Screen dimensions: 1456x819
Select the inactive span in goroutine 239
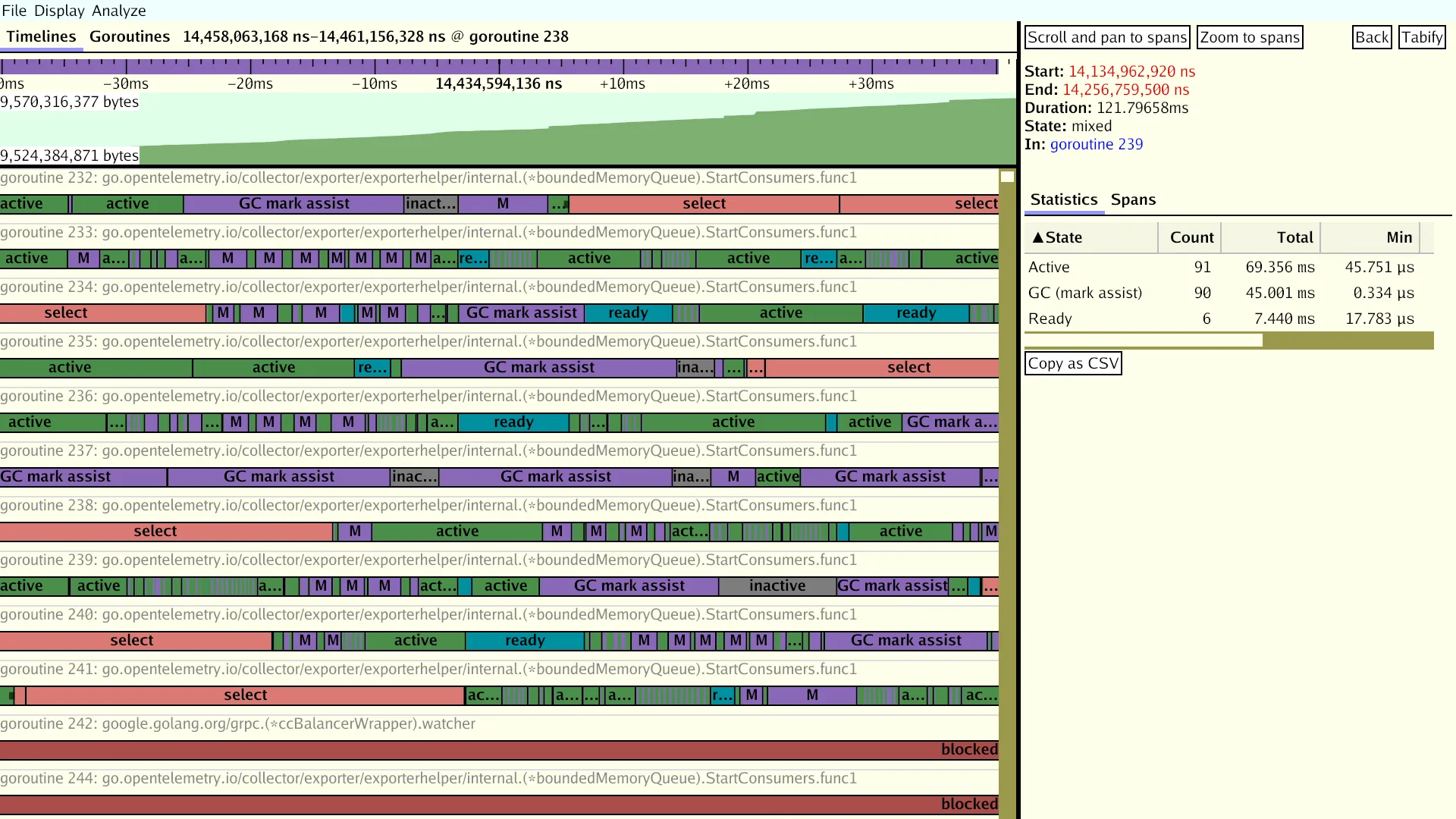point(777,586)
